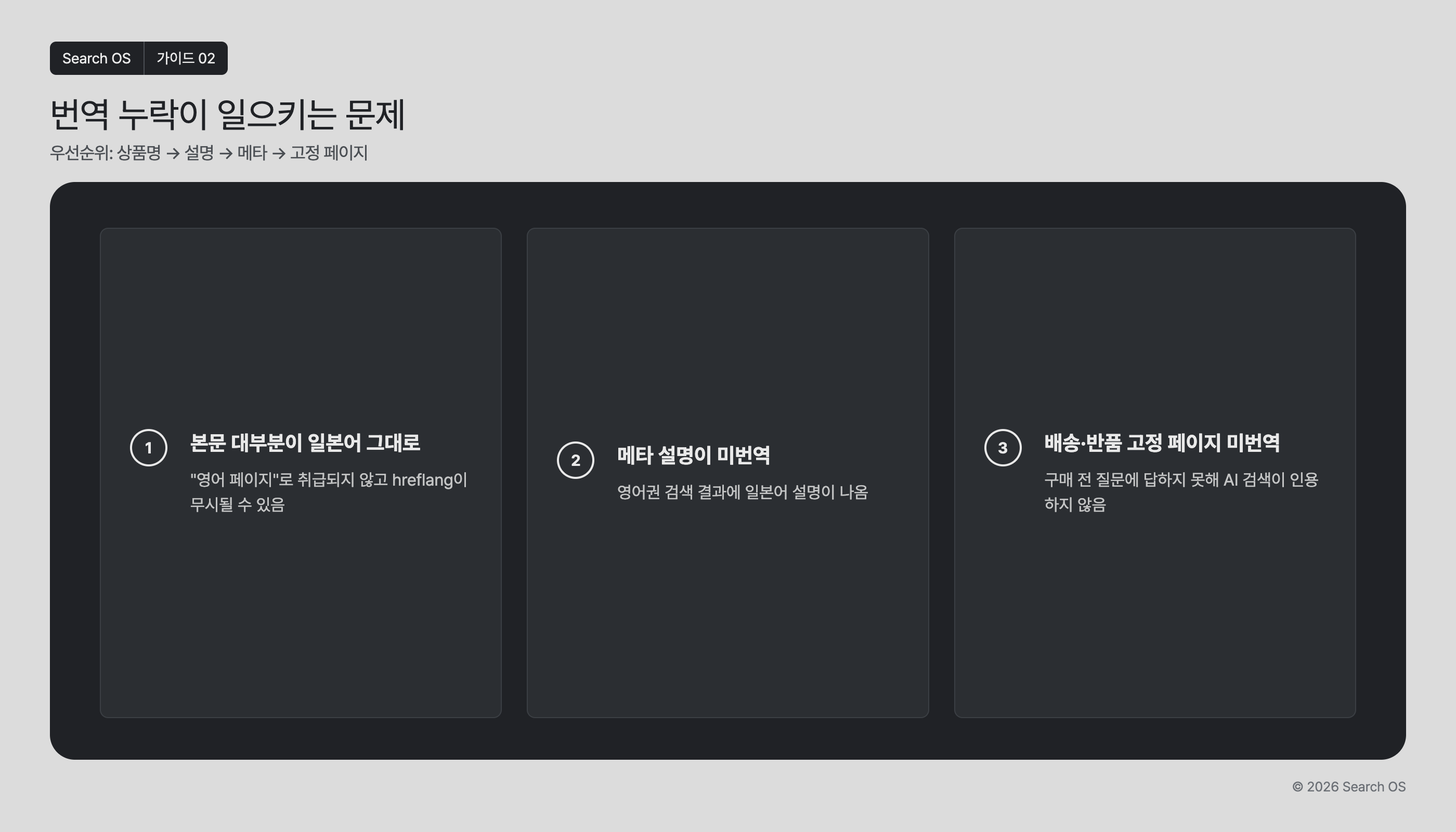Click the description about AI 검색이 인용하지 않음
The image size is (1456, 832).
tap(1181, 491)
